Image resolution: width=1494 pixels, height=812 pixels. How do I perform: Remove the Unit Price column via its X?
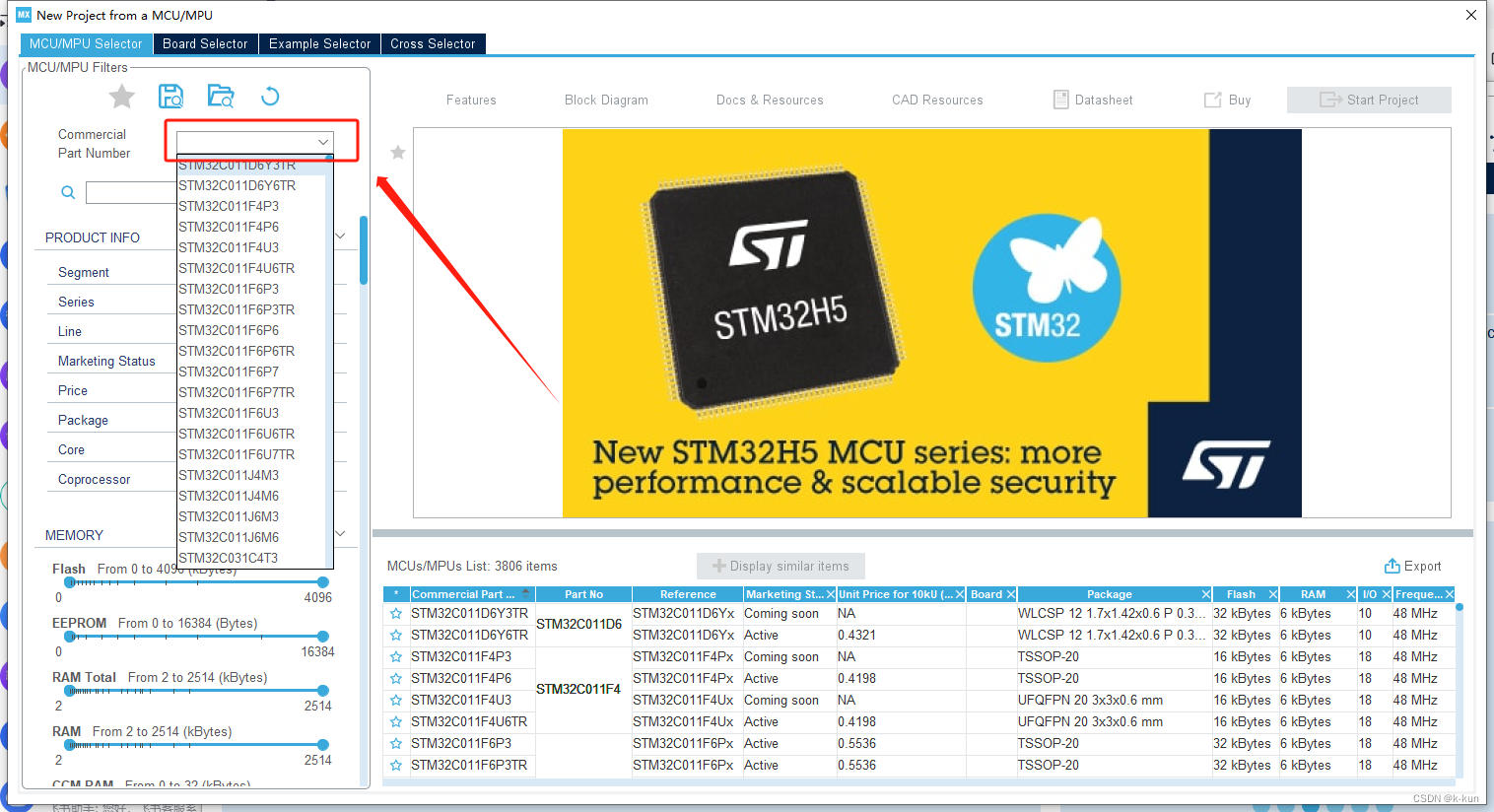point(960,594)
